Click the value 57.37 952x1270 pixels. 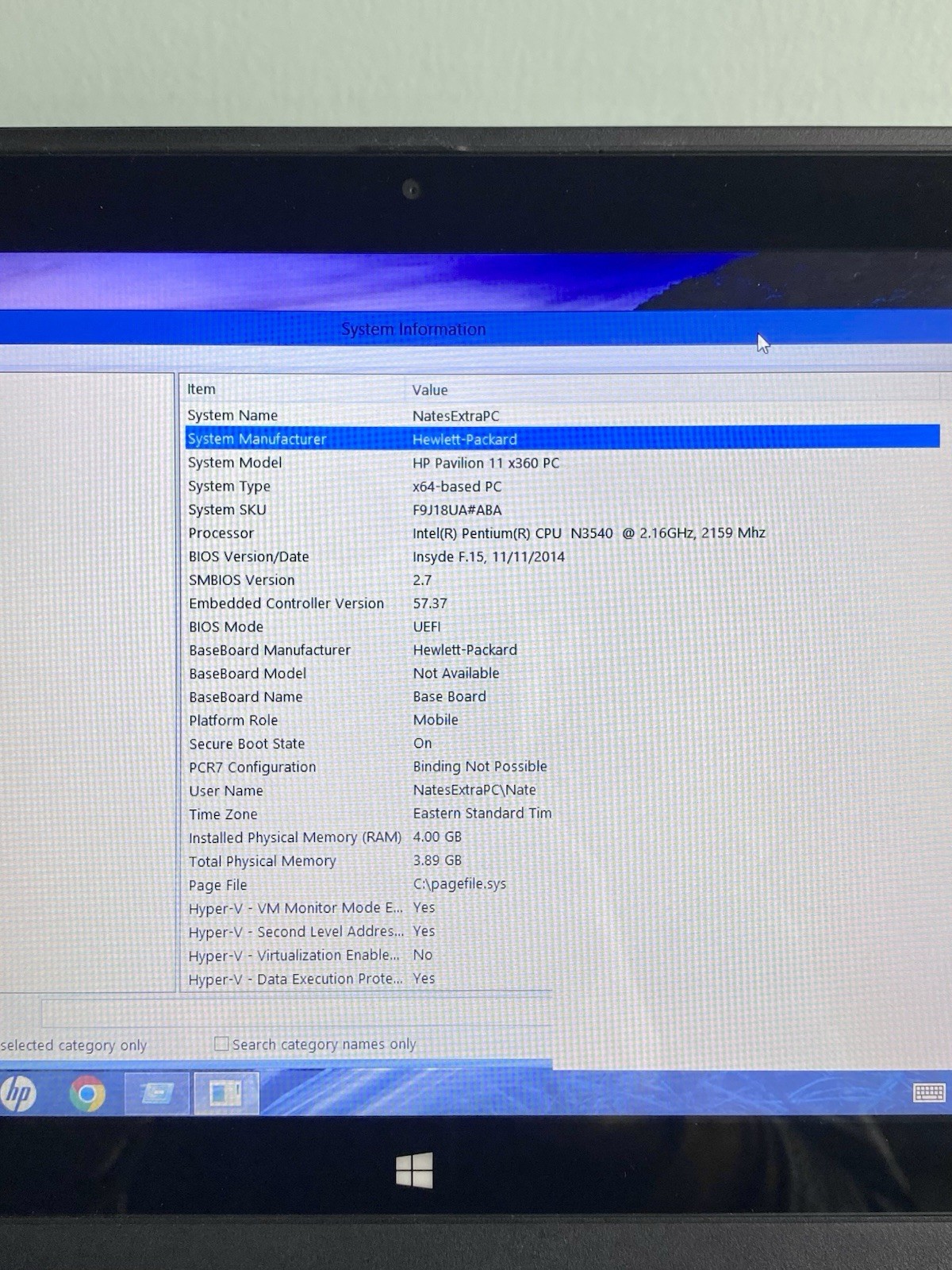(430, 603)
